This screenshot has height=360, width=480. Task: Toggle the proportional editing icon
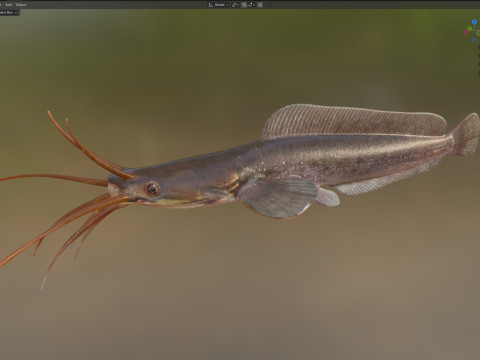(260, 5)
